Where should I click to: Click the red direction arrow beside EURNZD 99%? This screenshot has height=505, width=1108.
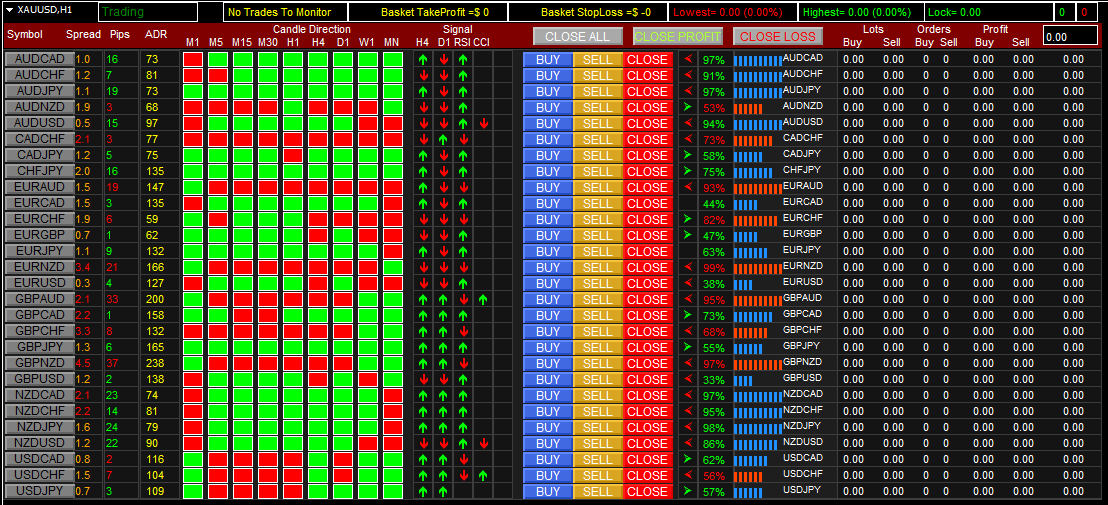pos(688,267)
